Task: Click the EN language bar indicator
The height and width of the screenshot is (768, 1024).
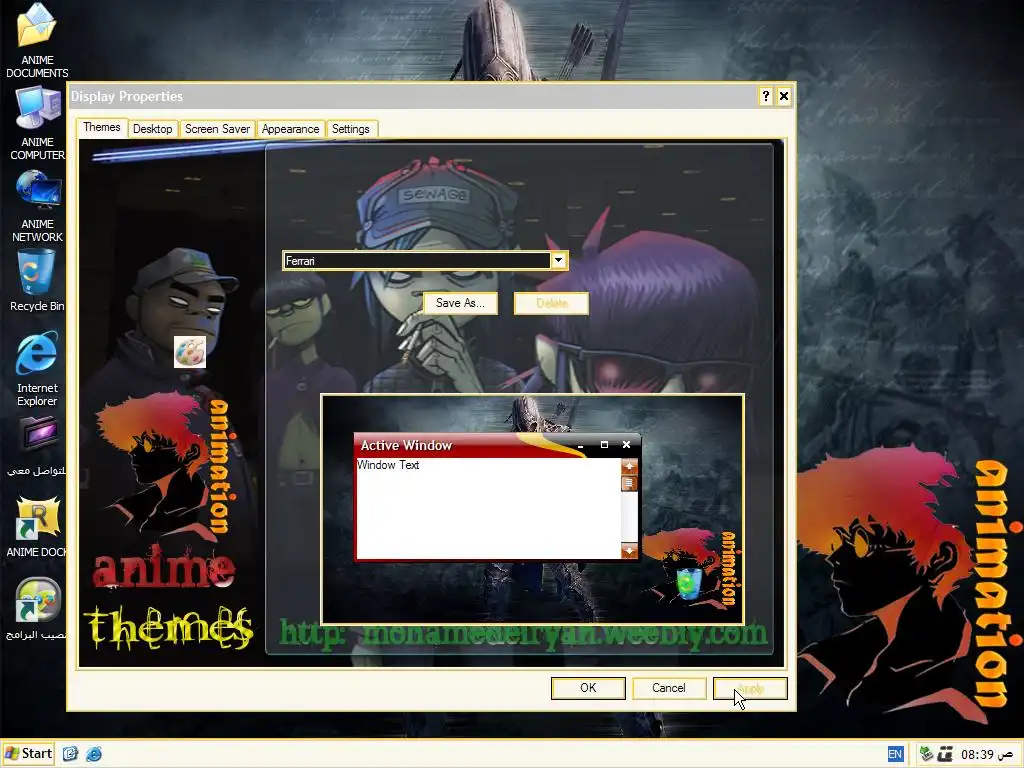Action: [895, 754]
